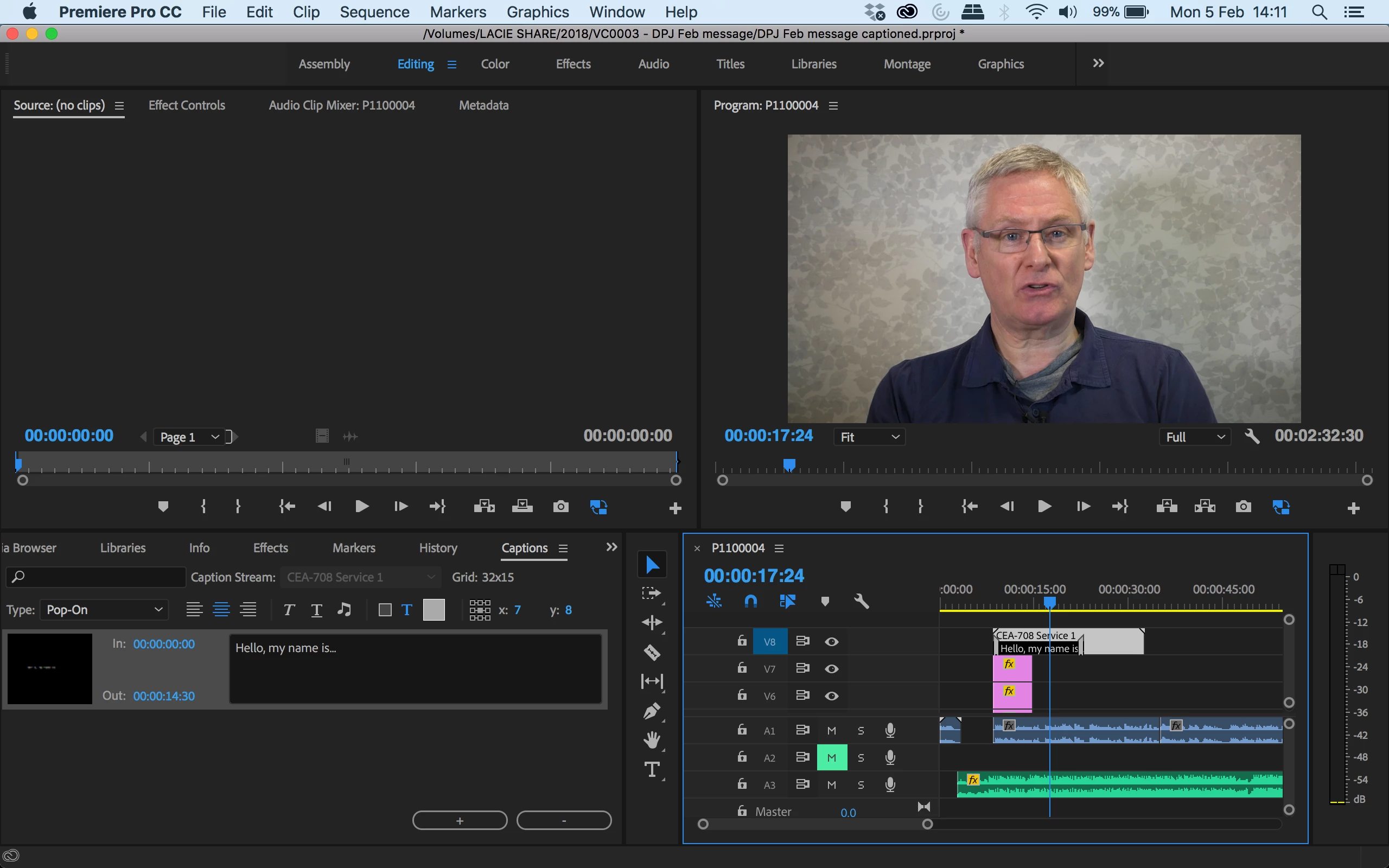Screen dimensions: 1389x868
Task: Play the Program monitor sequence
Action: click(x=1044, y=506)
